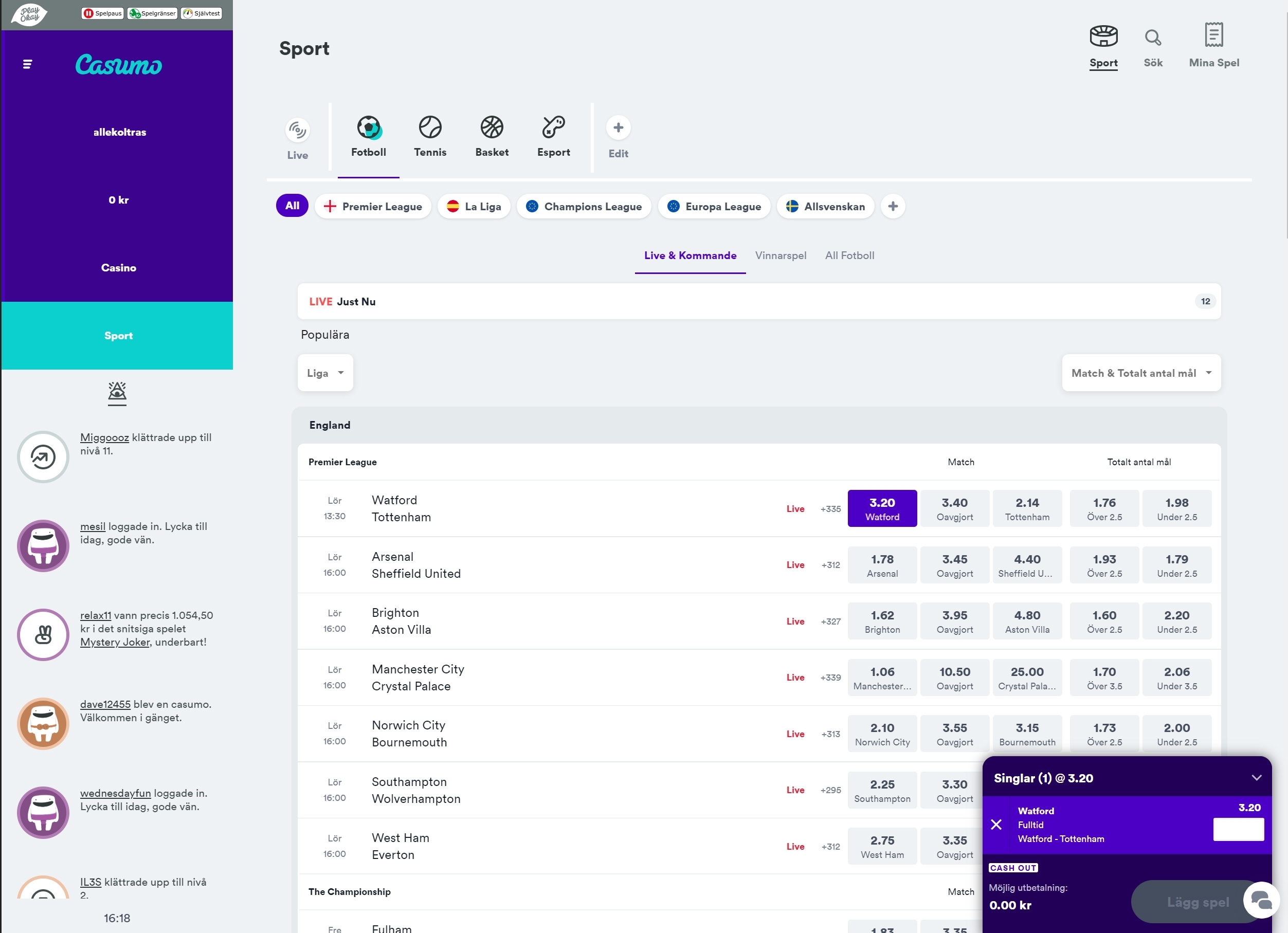Switch to the Vinnarspel tab

781,255
